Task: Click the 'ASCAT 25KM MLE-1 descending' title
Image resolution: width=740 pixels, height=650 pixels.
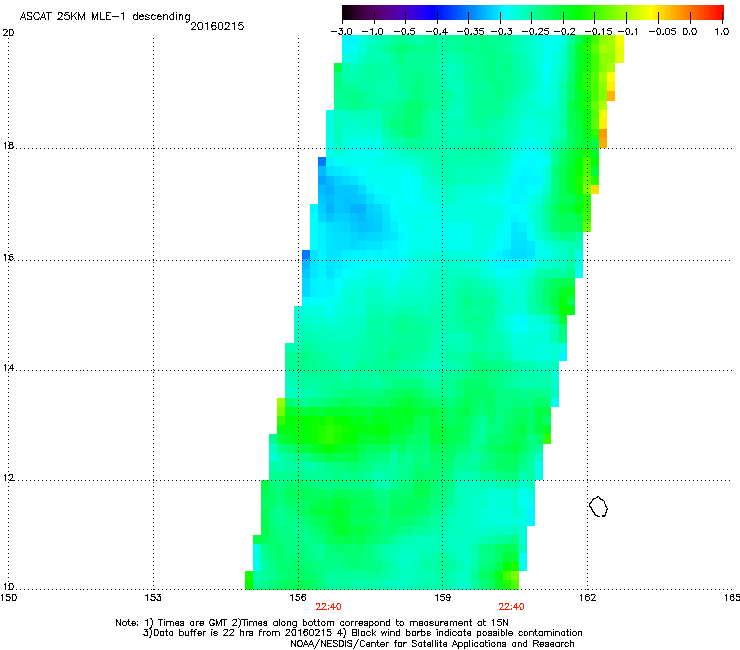Action: (x=105, y=16)
